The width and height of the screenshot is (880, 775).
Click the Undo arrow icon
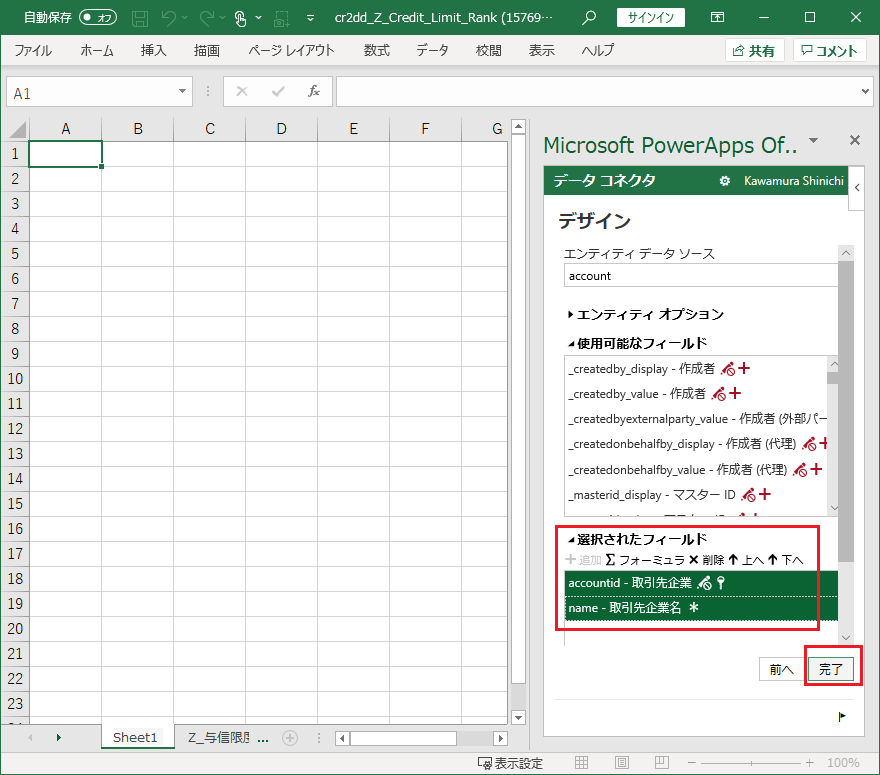pyautogui.click(x=168, y=18)
